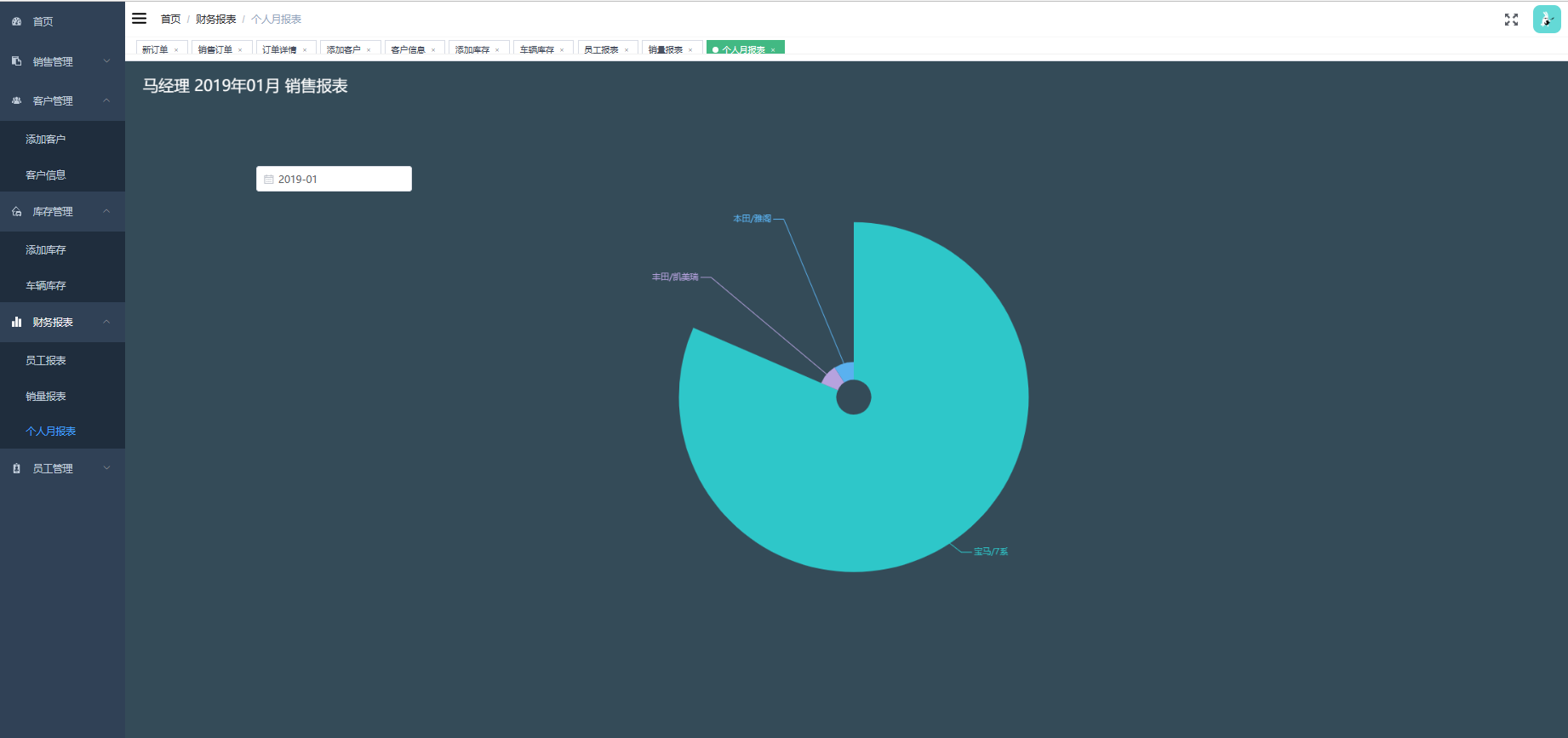Close the 添加库存 tab
The height and width of the screenshot is (738, 1568).
pyautogui.click(x=497, y=50)
